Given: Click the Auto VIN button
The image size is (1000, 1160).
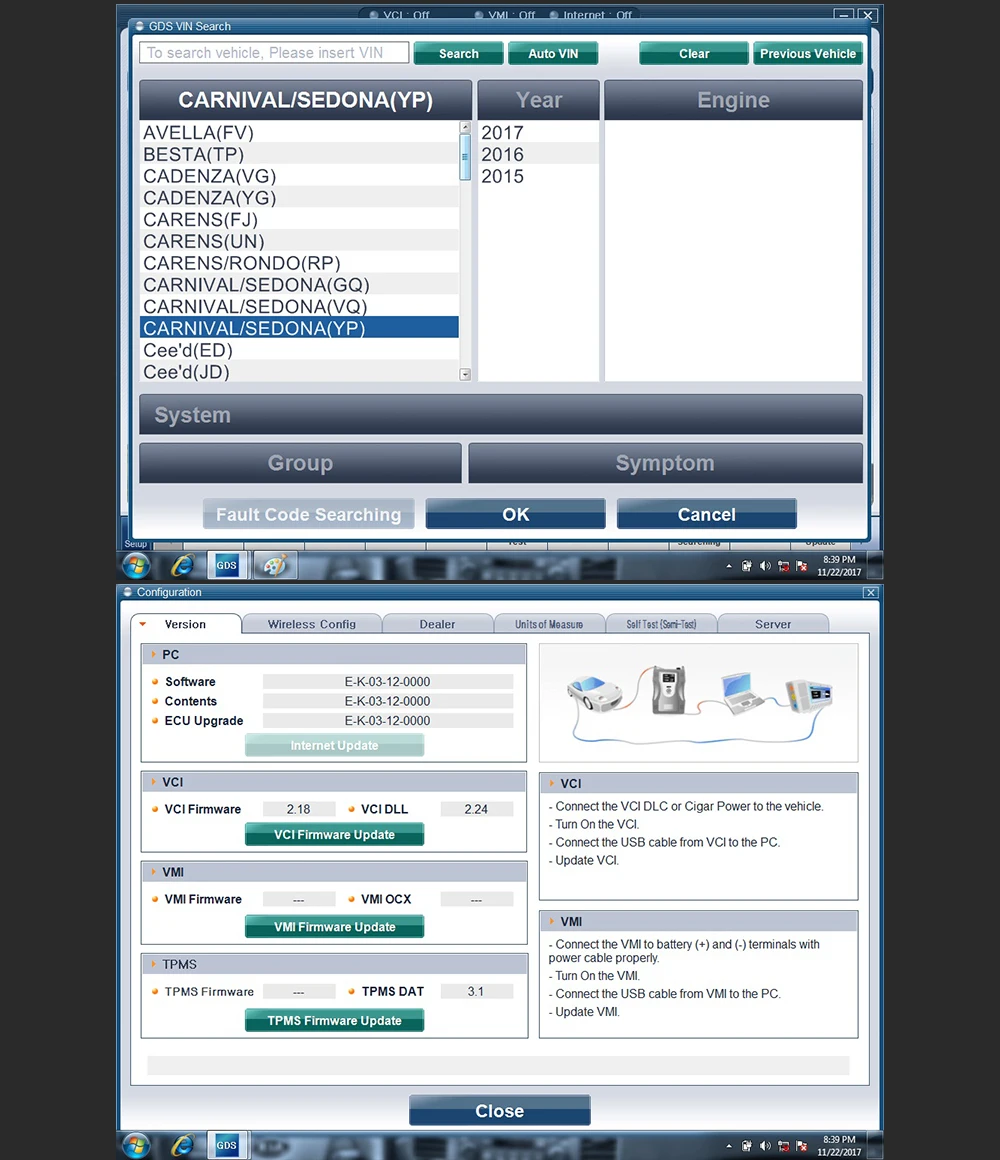Looking at the screenshot, I should 553,53.
